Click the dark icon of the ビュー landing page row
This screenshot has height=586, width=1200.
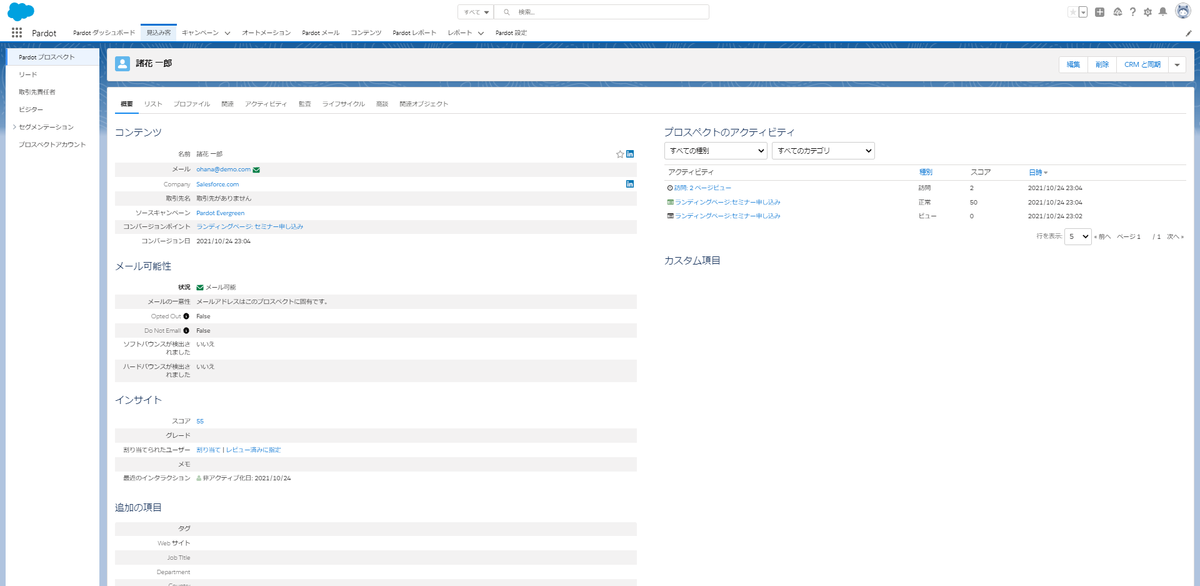pos(671,215)
